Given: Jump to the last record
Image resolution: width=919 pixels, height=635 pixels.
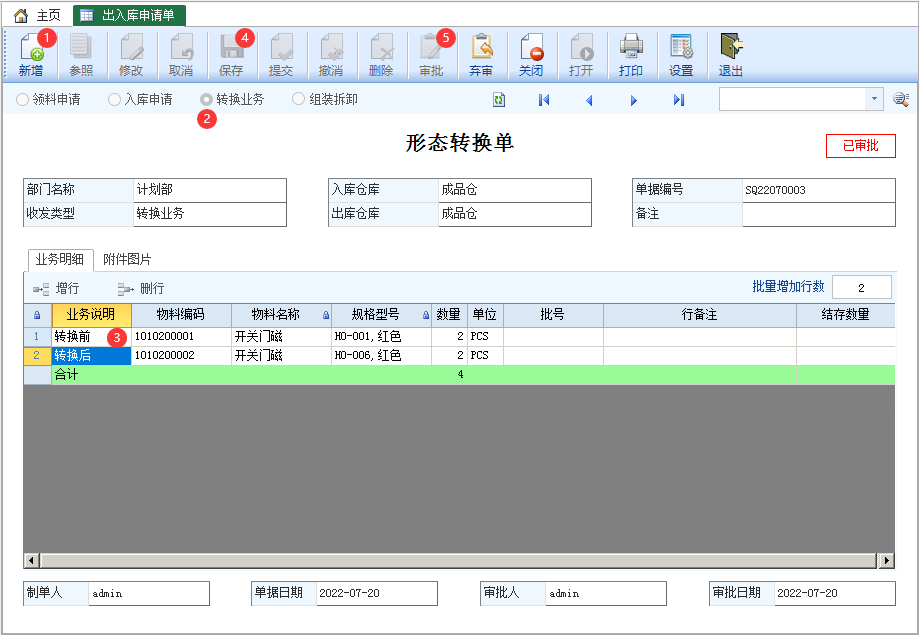Looking at the screenshot, I should (x=679, y=100).
